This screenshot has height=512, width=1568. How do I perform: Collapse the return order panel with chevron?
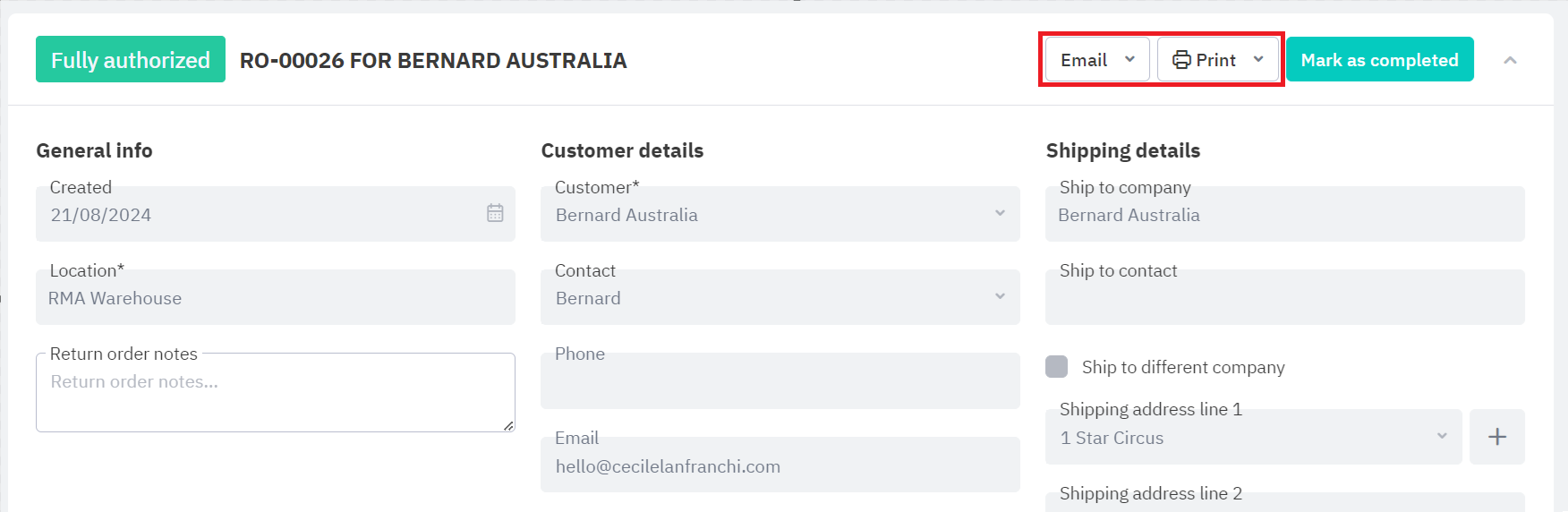pyautogui.click(x=1510, y=60)
